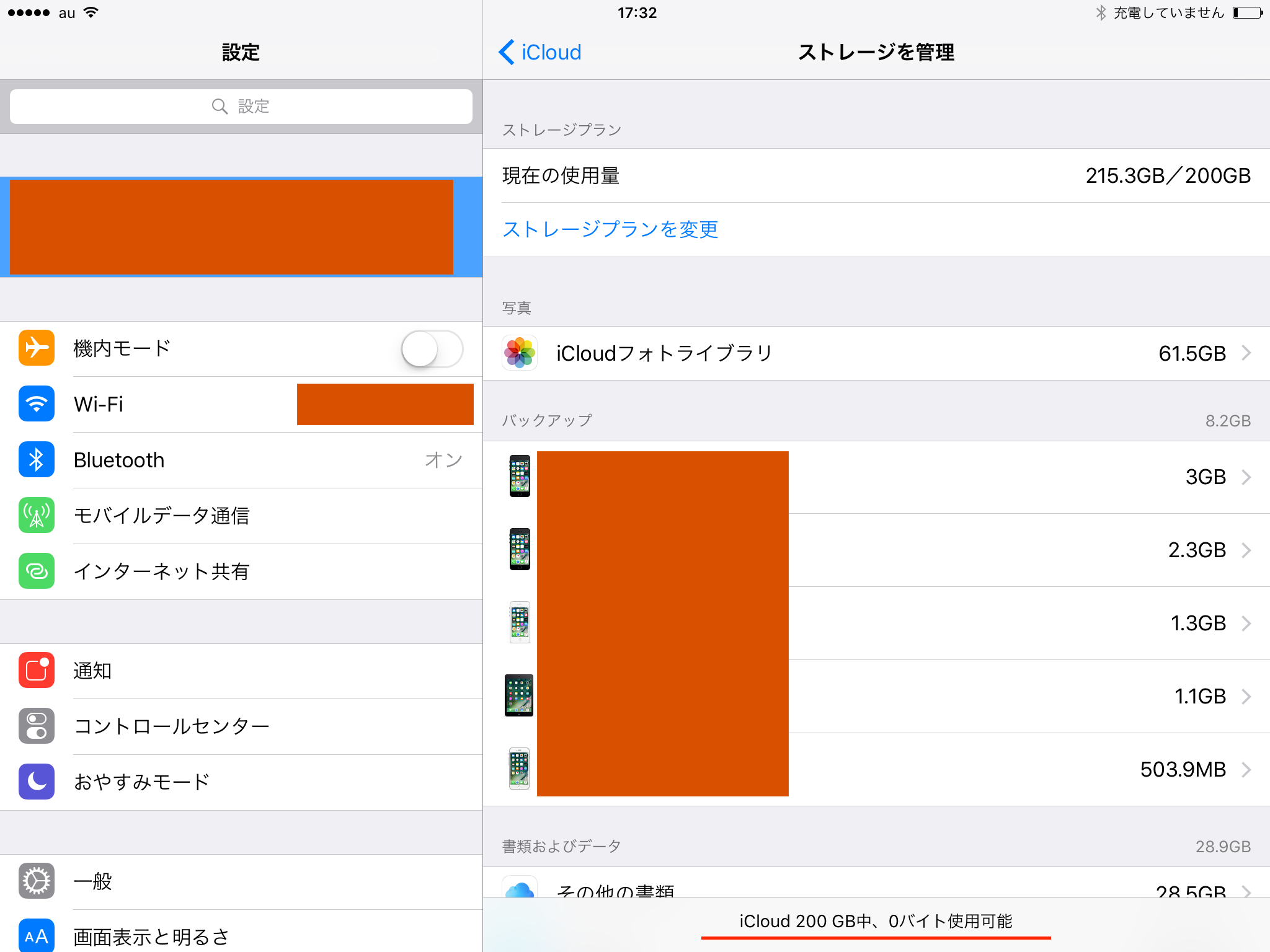Tap the Wi-Fi settings icon
The height and width of the screenshot is (952, 1270).
pyautogui.click(x=37, y=404)
